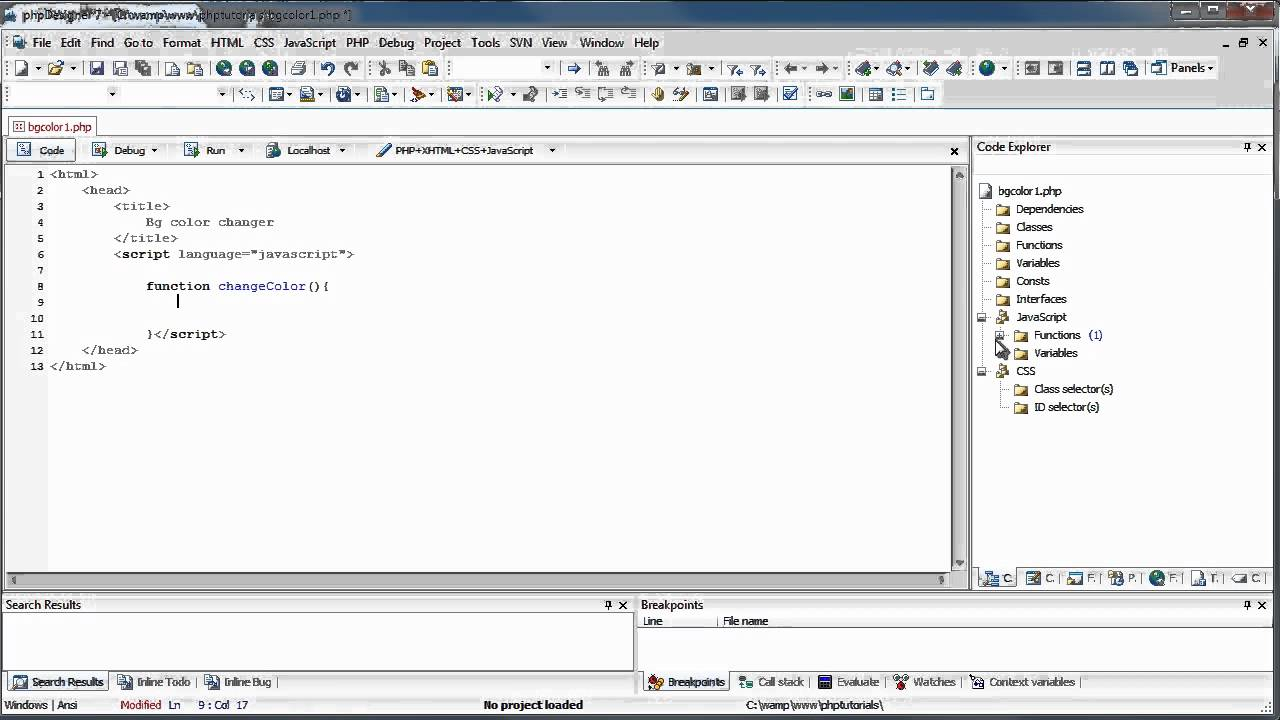The width and height of the screenshot is (1280, 720).
Task: Click the blue Go arrow icon
Action: [x=574, y=68]
